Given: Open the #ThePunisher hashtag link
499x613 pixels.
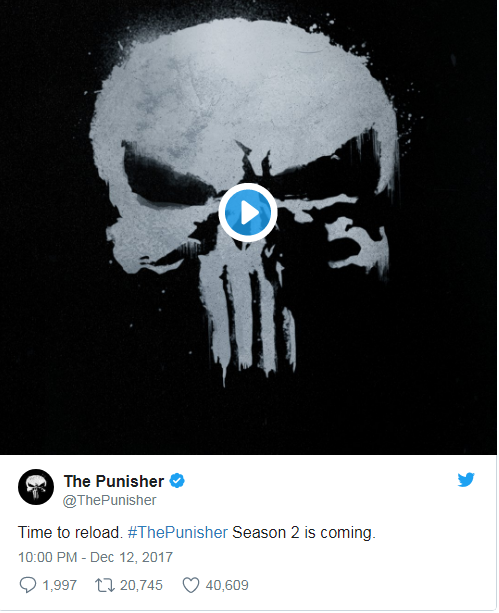Looking at the screenshot, I should [178, 533].
